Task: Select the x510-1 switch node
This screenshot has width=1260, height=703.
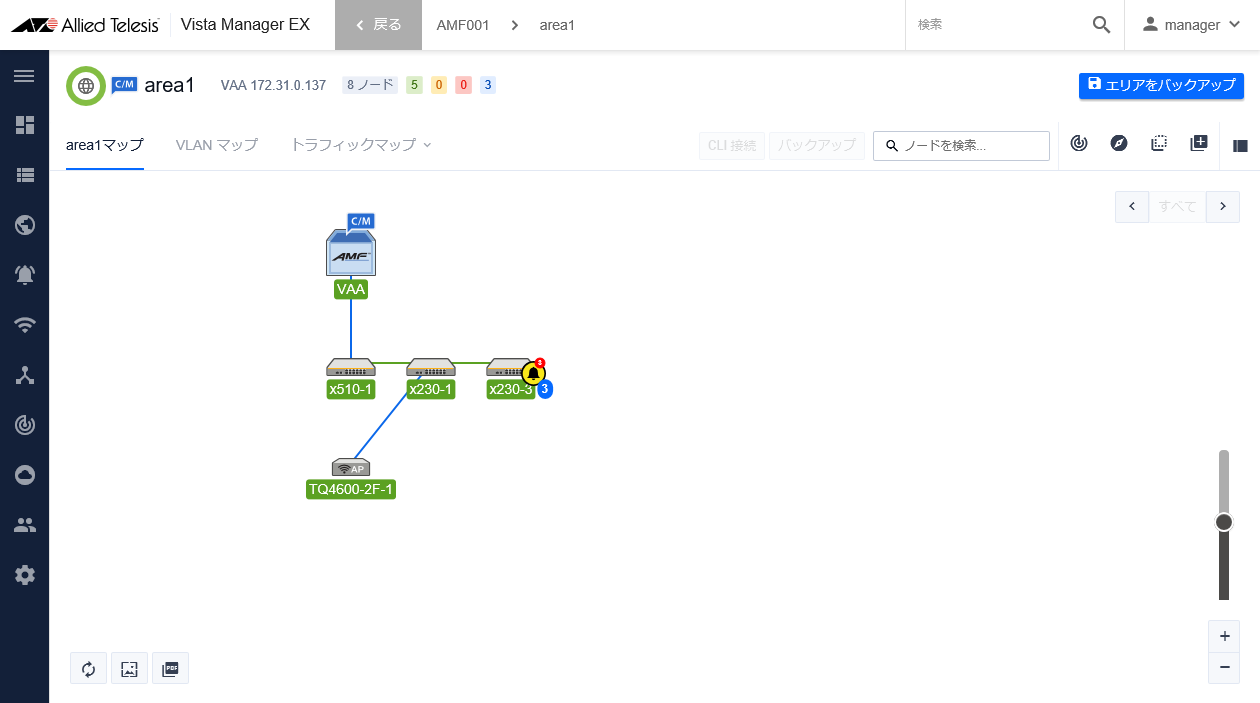Action: point(351,368)
